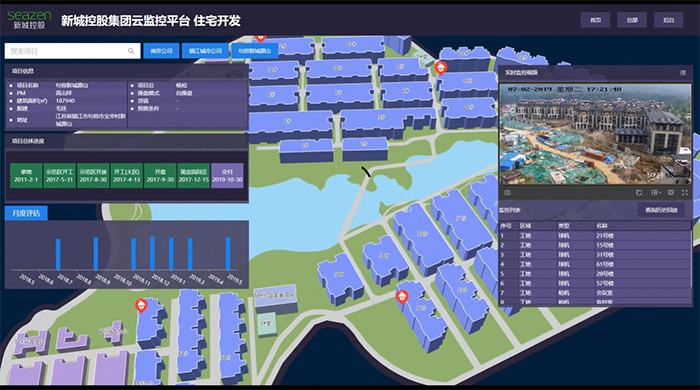This screenshot has height=390, width=700.
Task: Select monitor row 2, 15号楼
Action: click(594, 245)
